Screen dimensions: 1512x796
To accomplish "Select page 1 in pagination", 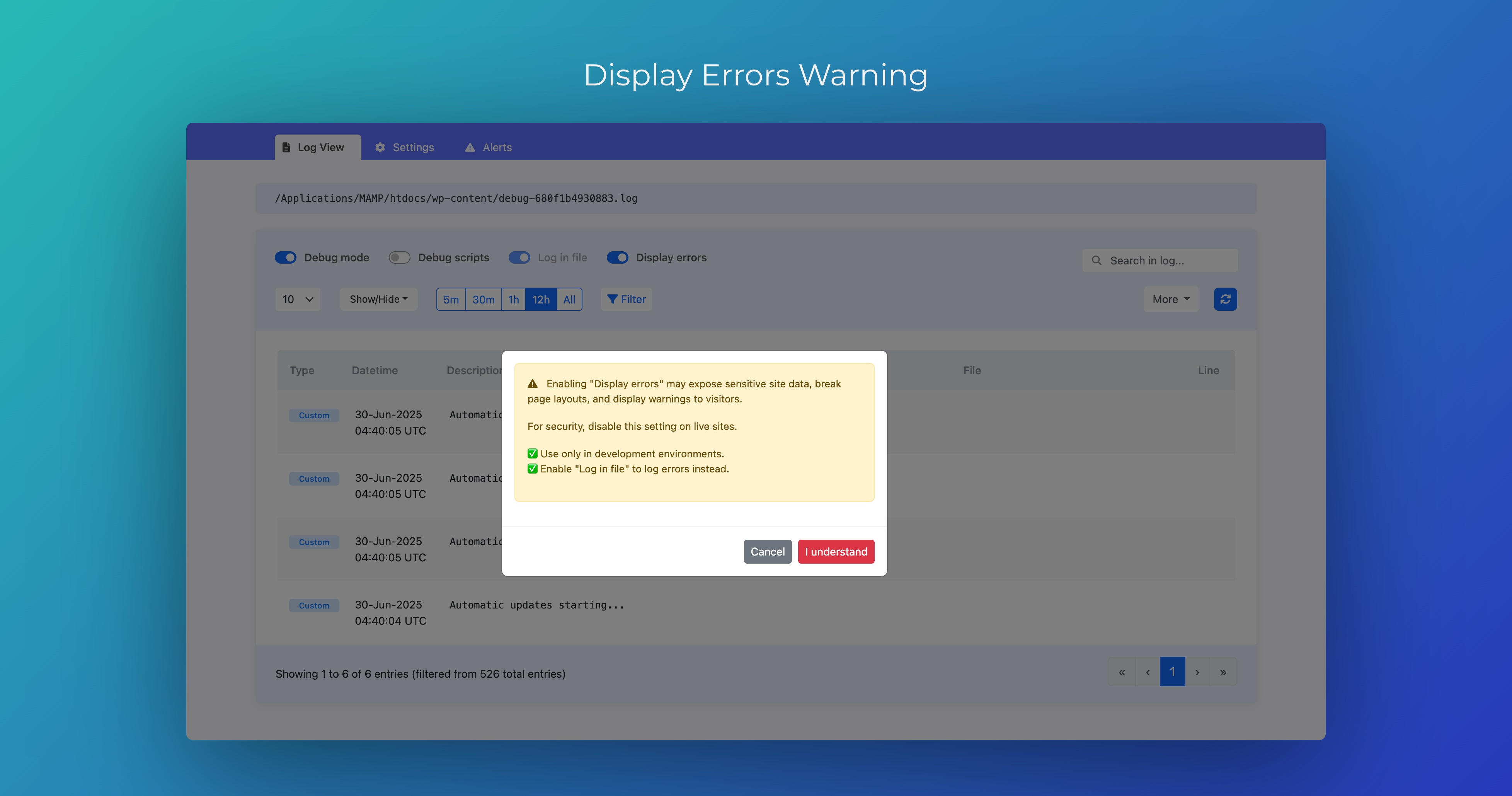I will [x=1172, y=672].
